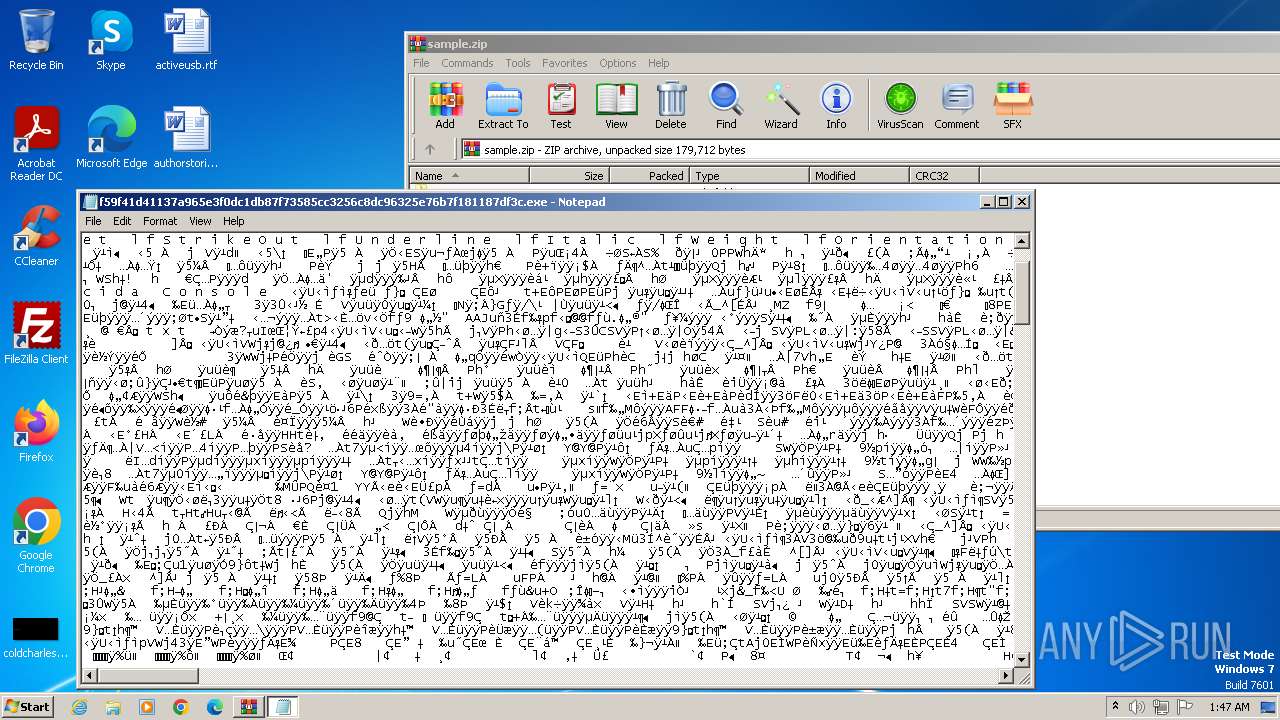Sort WinRAR list by Type column
Image resolution: width=1280 pixels, height=720 pixels.
point(749,176)
